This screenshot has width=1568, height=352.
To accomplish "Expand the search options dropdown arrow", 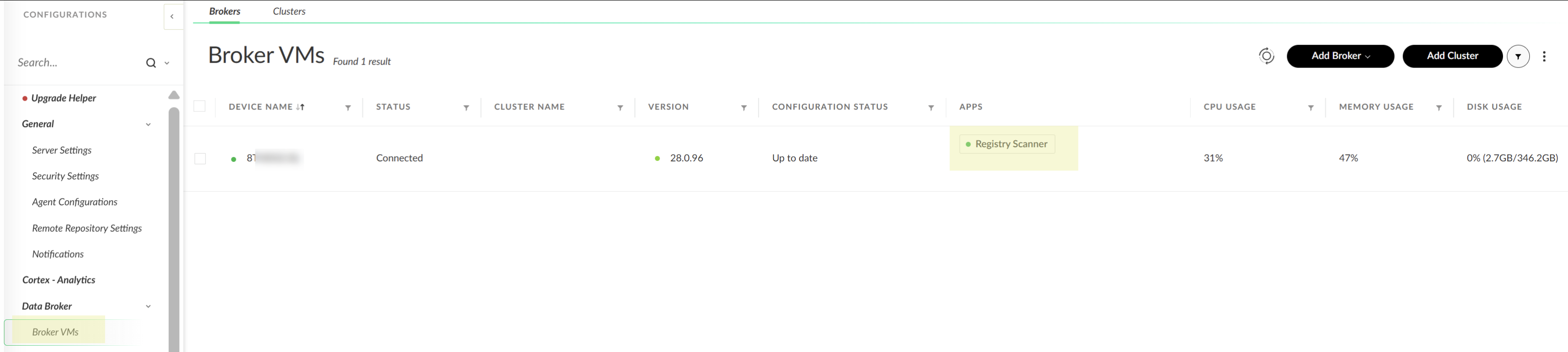I will pos(167,63).
